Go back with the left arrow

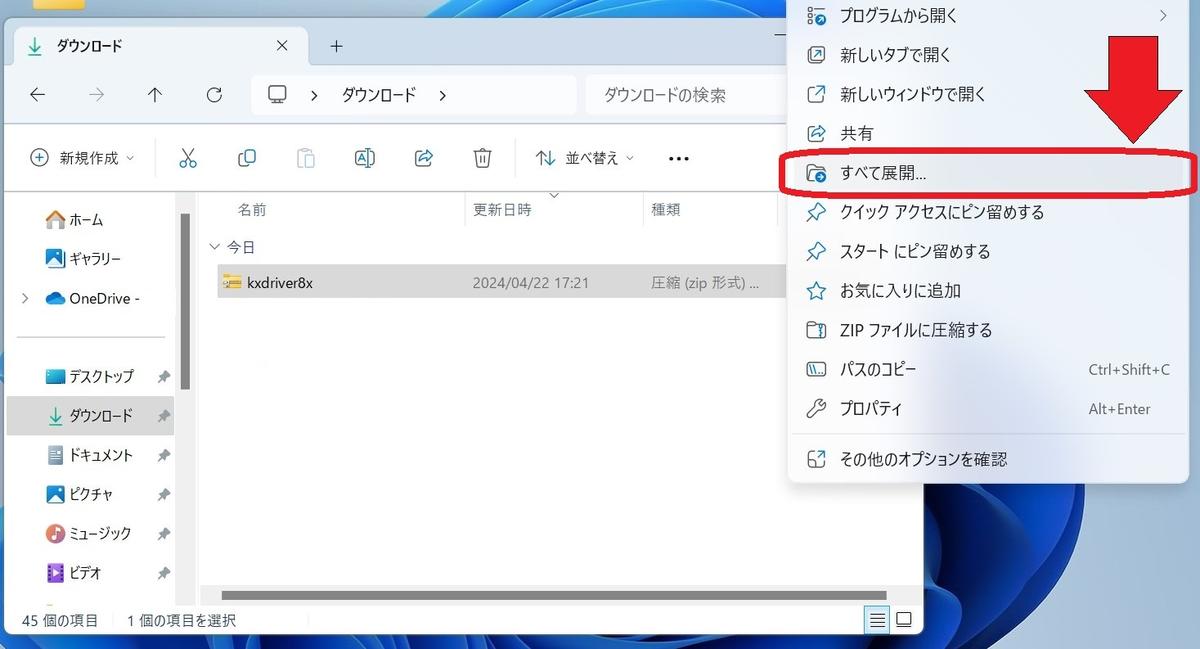[x=38, y=95]
